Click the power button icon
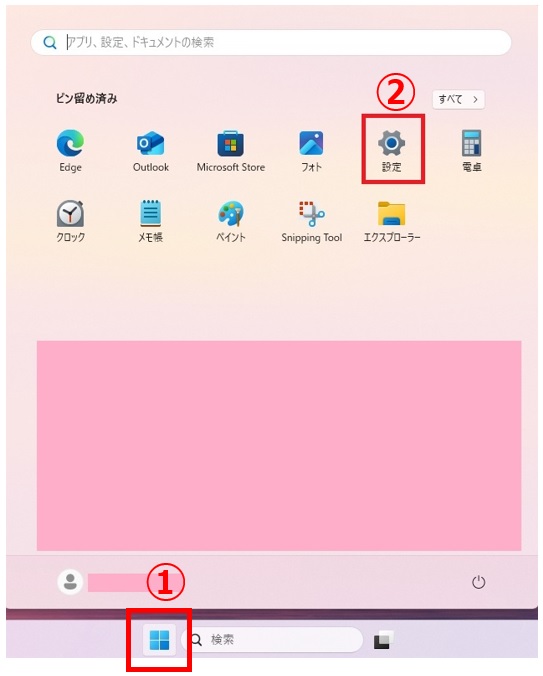The image size is (543, 676). 478,582
